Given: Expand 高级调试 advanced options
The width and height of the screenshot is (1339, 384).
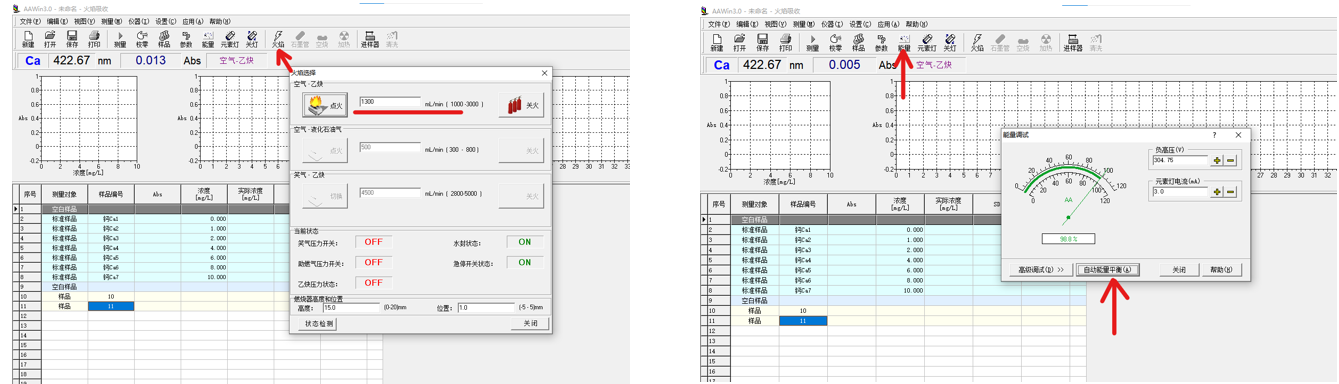Looking at the screenshot, I should [1040, 269].
